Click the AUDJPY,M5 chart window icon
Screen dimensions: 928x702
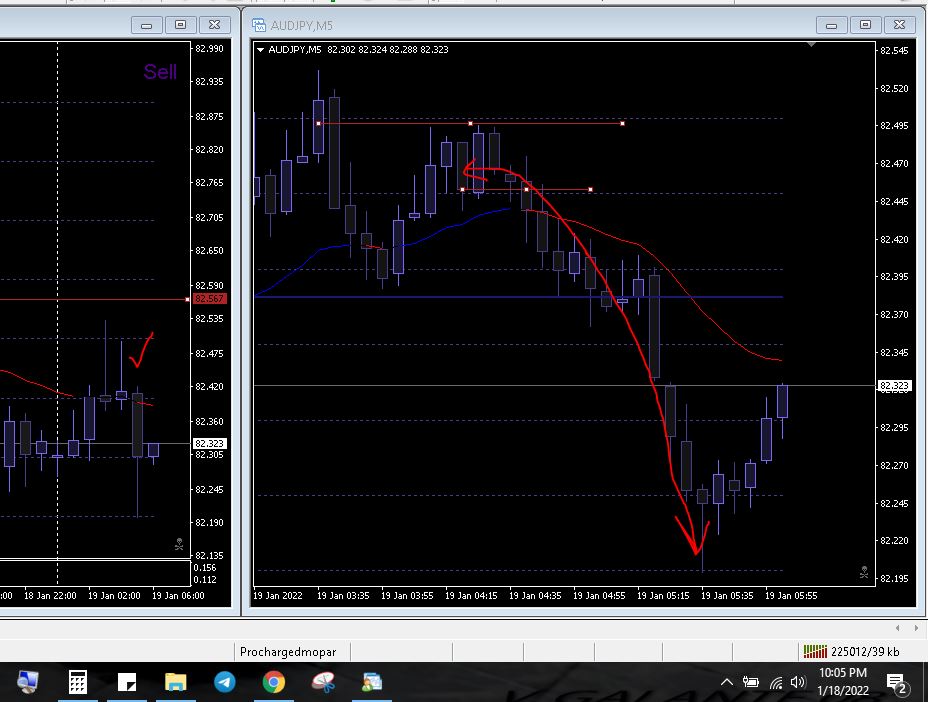259,25
